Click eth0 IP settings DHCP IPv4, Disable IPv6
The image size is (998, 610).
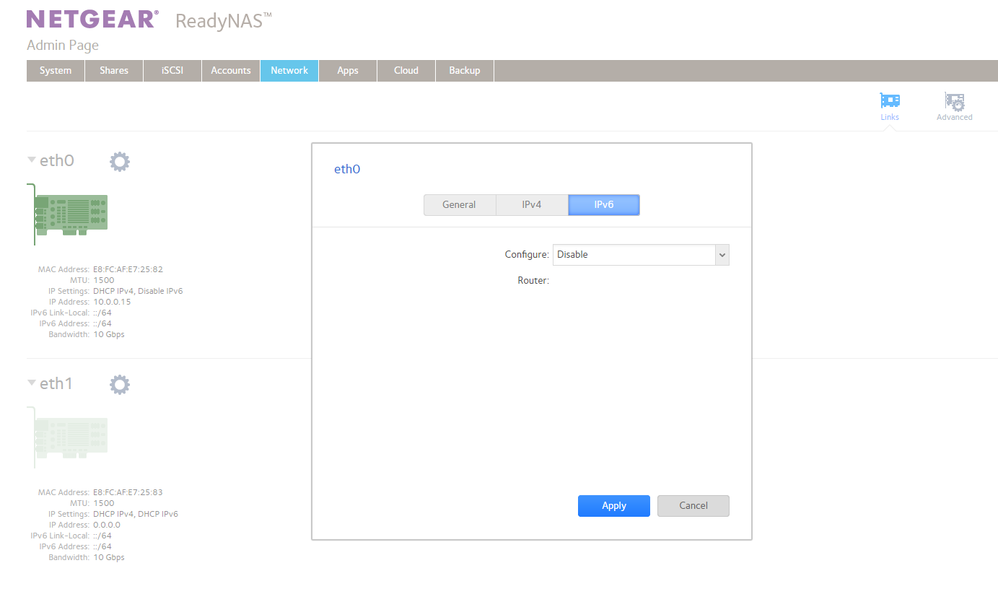click(x=138, y=291)
